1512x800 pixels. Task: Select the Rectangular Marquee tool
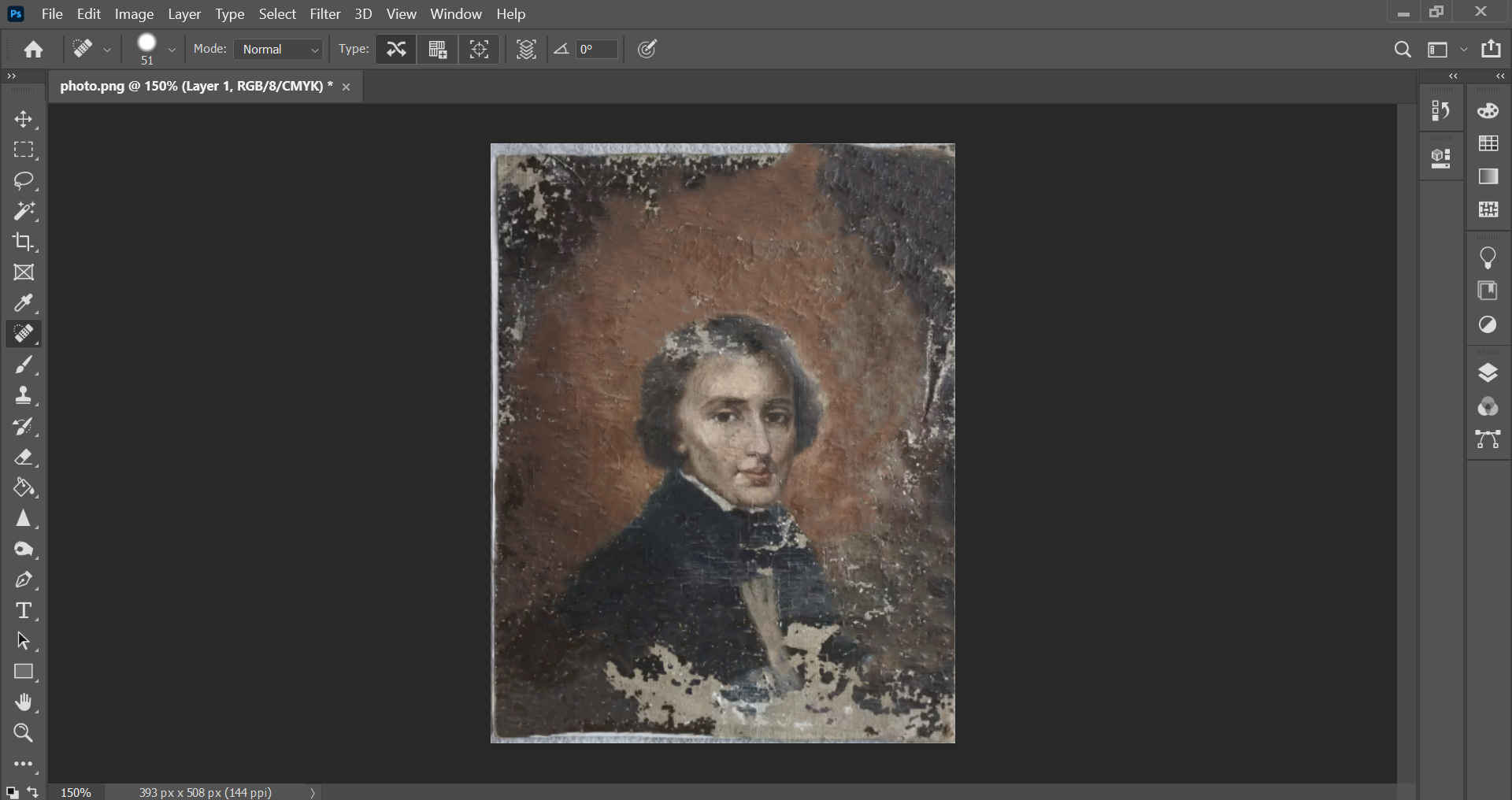[x=24, y=150]
